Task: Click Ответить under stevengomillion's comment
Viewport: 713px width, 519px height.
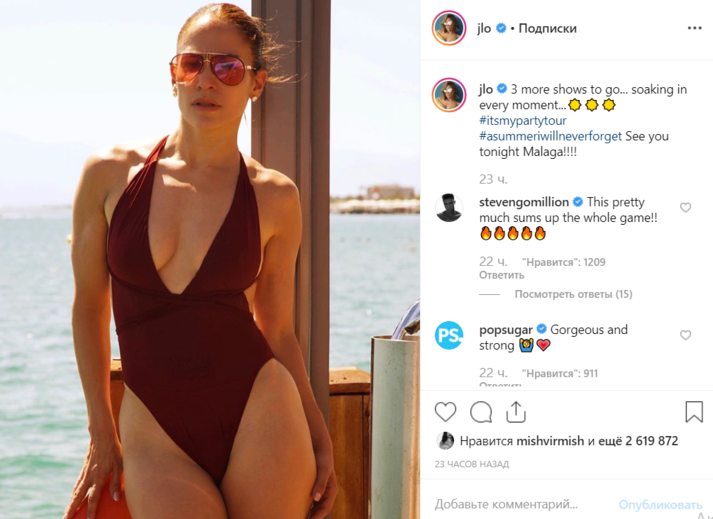Action: click(502, 275)
